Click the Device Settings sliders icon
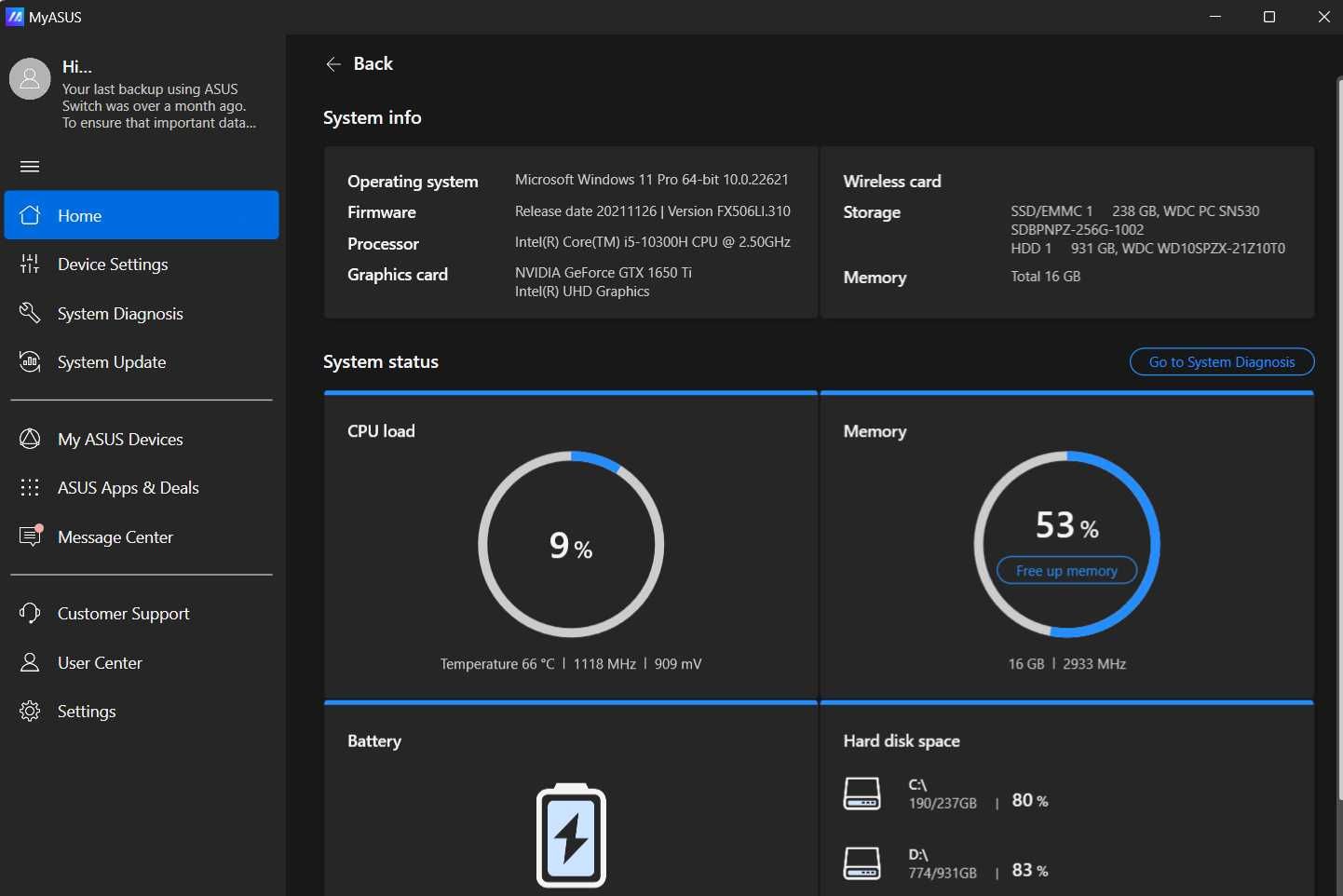The width and height of the screenshot is (1343, 896). [30, 265]
